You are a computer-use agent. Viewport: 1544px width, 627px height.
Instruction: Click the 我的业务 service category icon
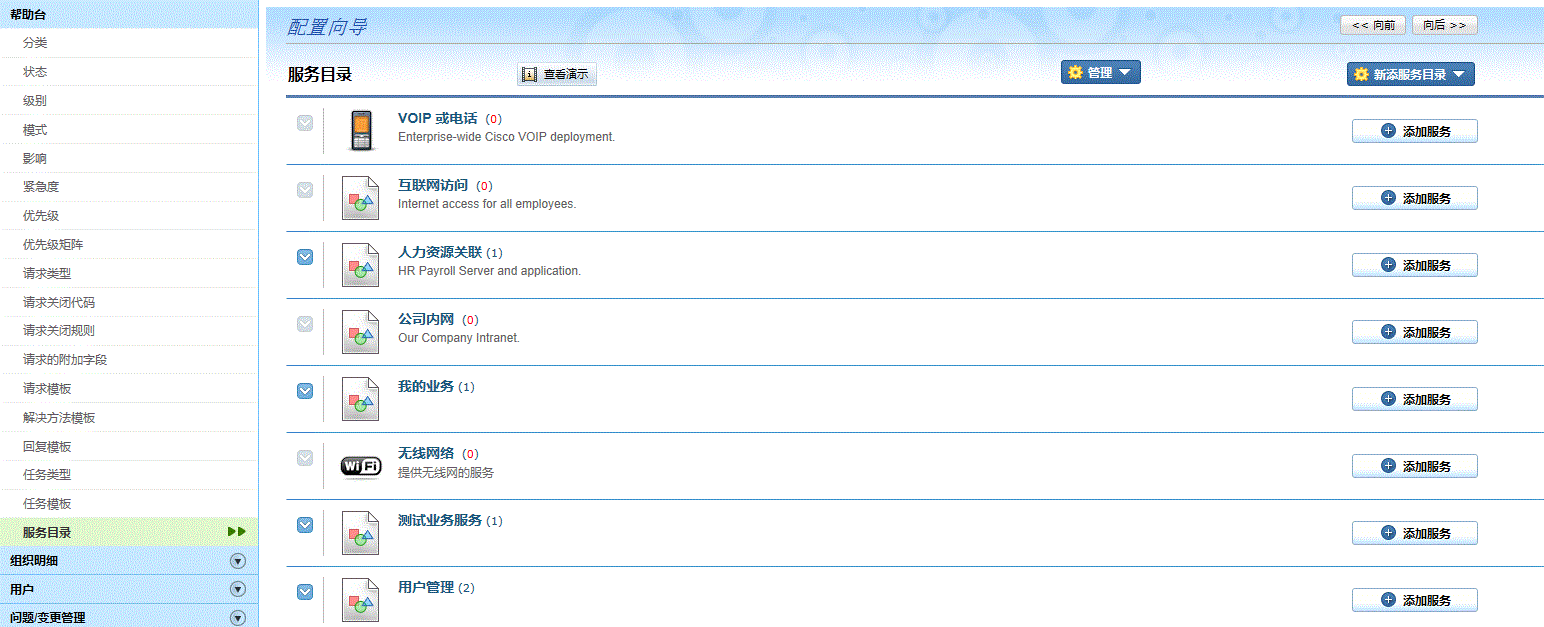pos(360,399)
